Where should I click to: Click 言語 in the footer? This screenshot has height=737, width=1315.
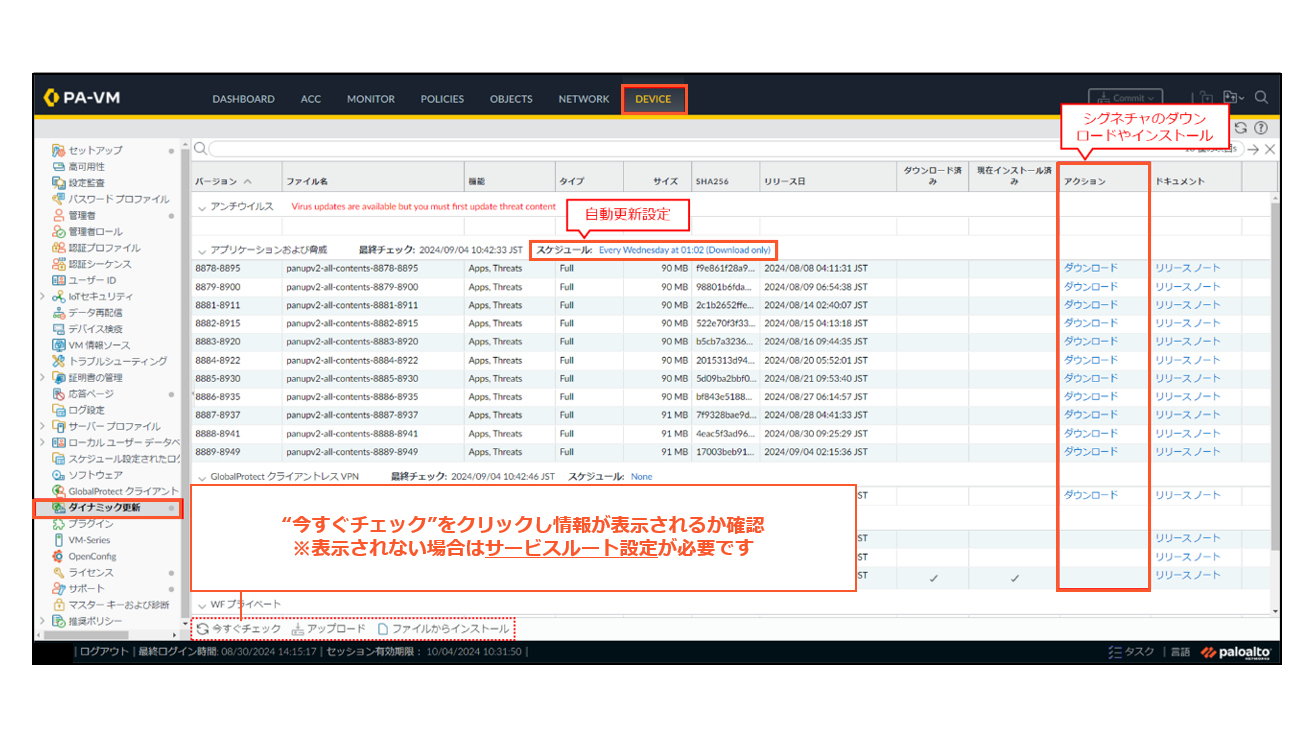[x=1180, y=652]
